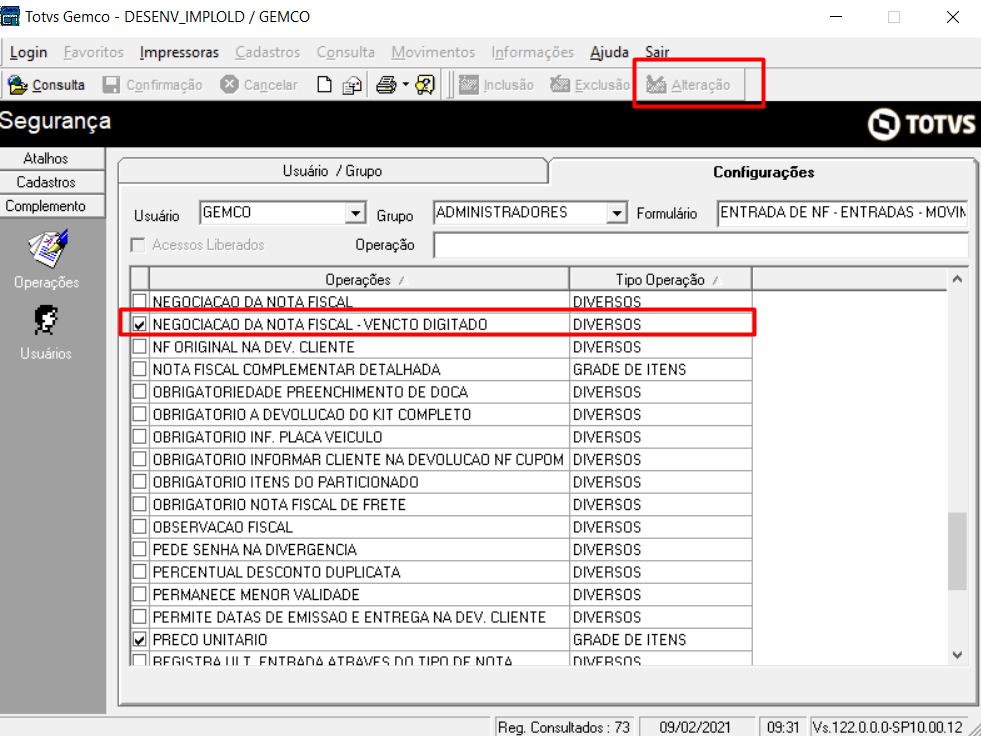Expand the Grupo ADMINISTRADORES dropdown
Screen dimensions: 981x736
[x=616, y=213]
